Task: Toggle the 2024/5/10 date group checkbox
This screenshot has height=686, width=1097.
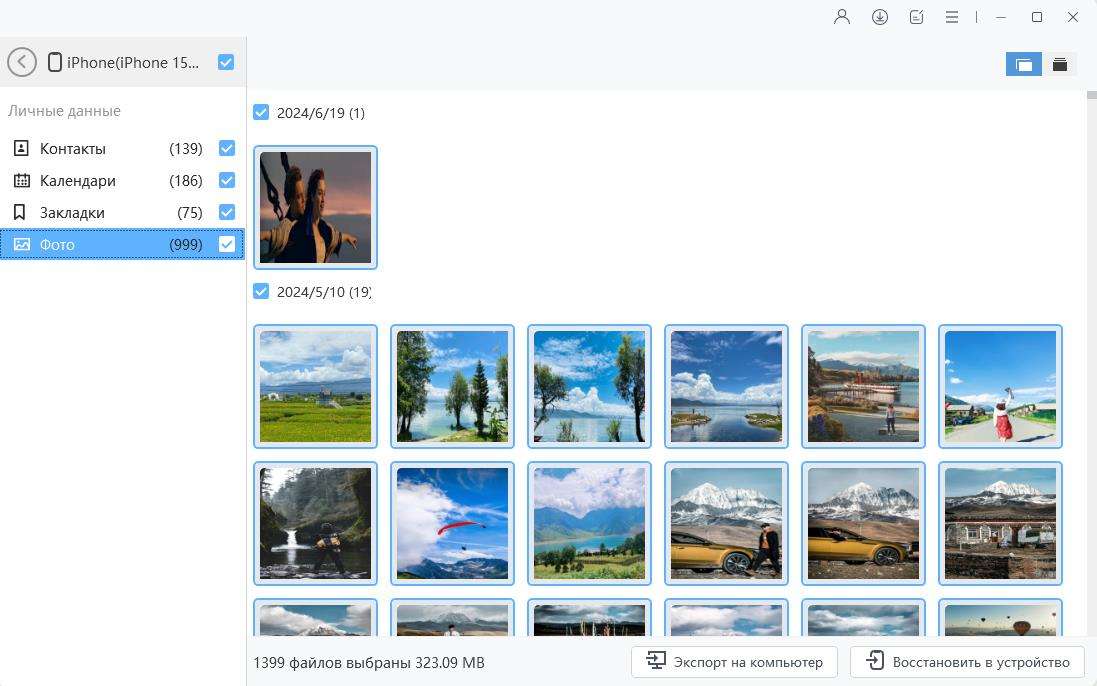Action: click(x=261, y=291)
